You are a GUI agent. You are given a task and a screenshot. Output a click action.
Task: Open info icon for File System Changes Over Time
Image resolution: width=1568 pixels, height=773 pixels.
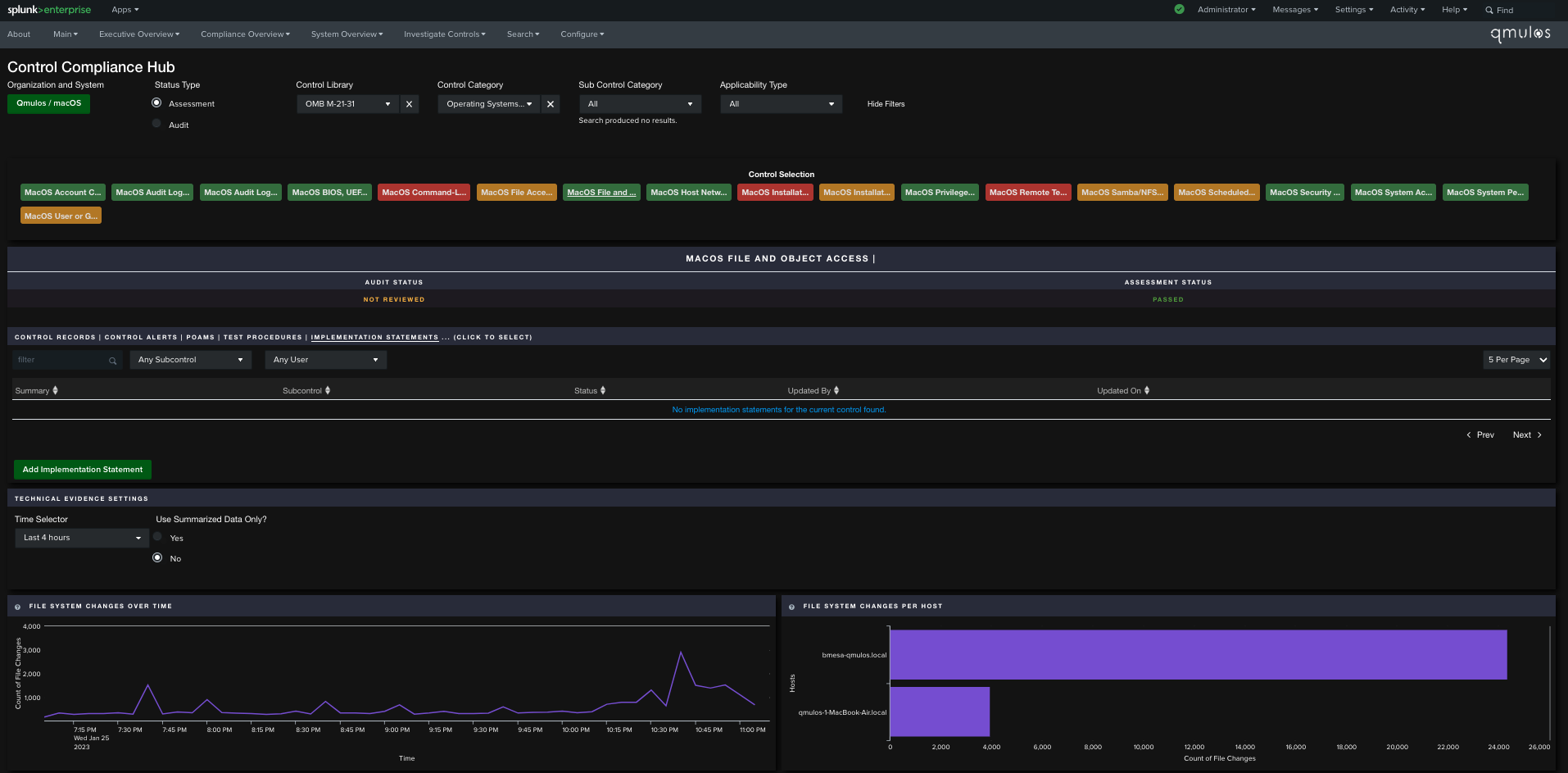[x=18, y=607]
